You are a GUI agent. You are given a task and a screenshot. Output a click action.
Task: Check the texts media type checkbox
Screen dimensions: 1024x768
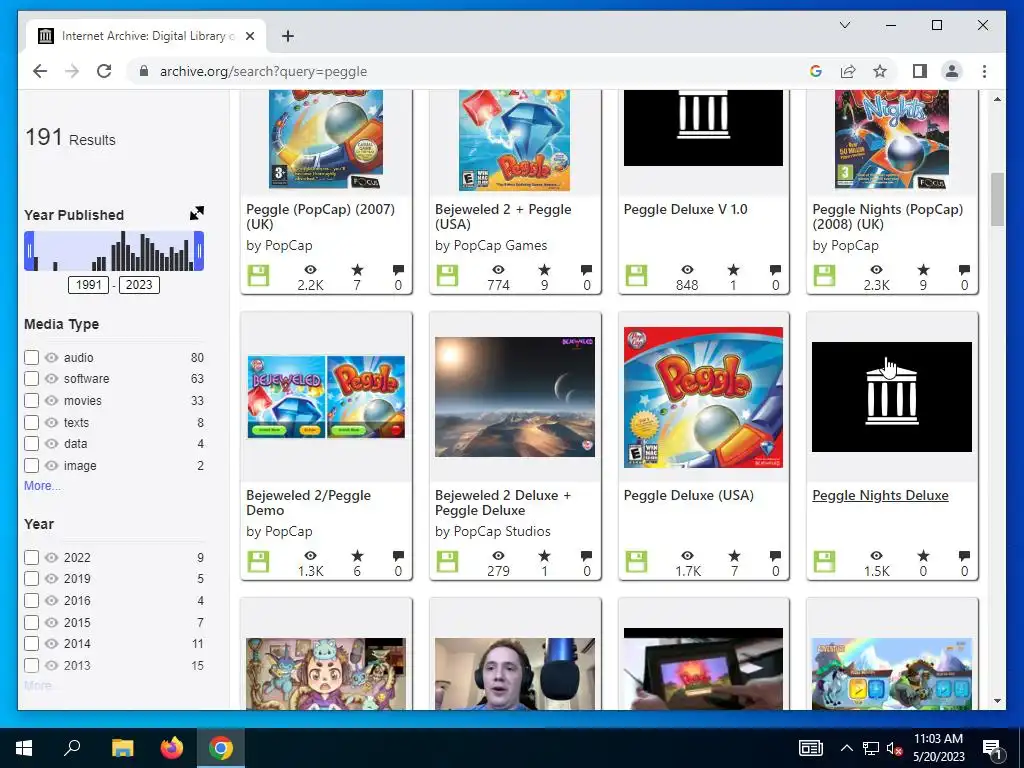click(31, 423)
